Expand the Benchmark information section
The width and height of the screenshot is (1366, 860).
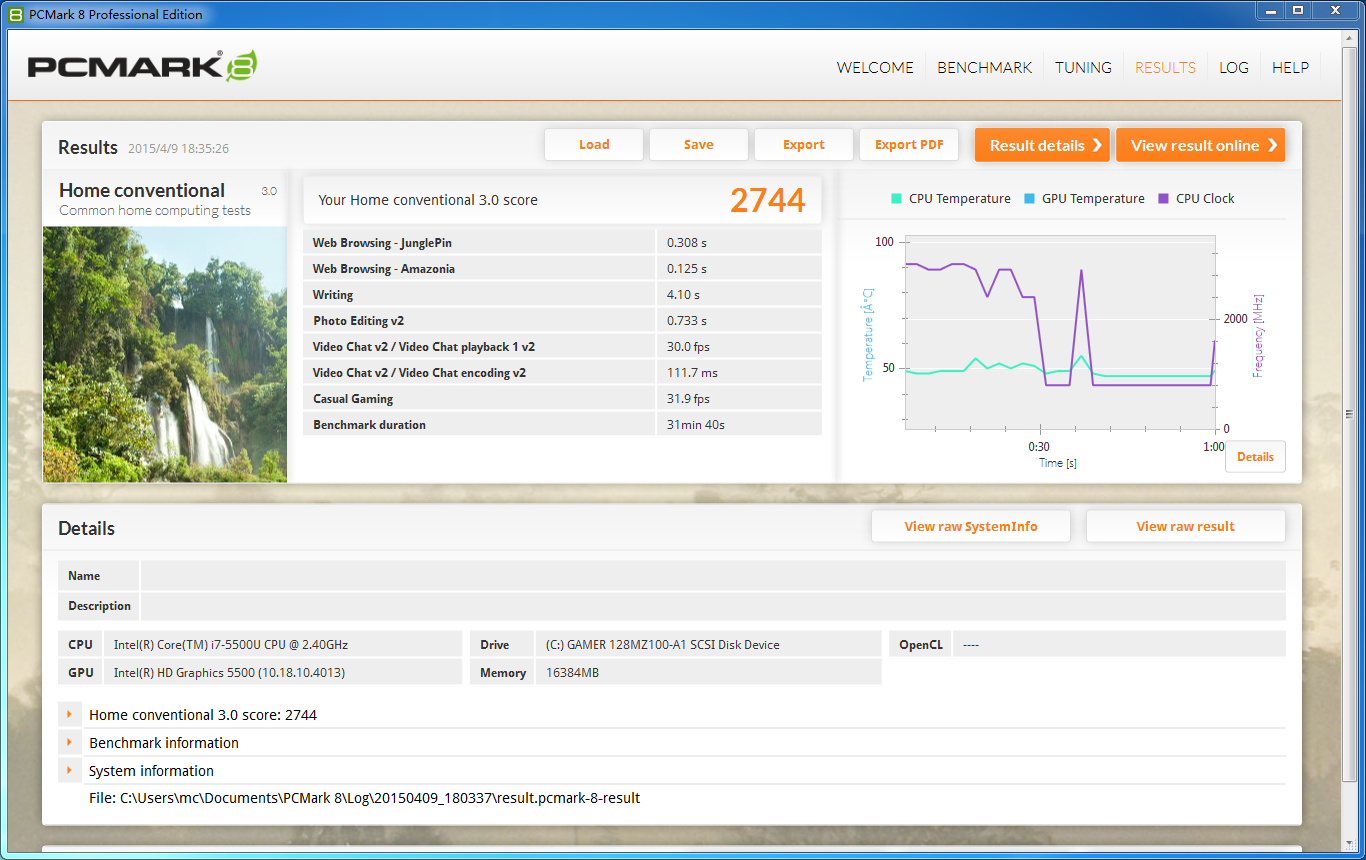70,742
